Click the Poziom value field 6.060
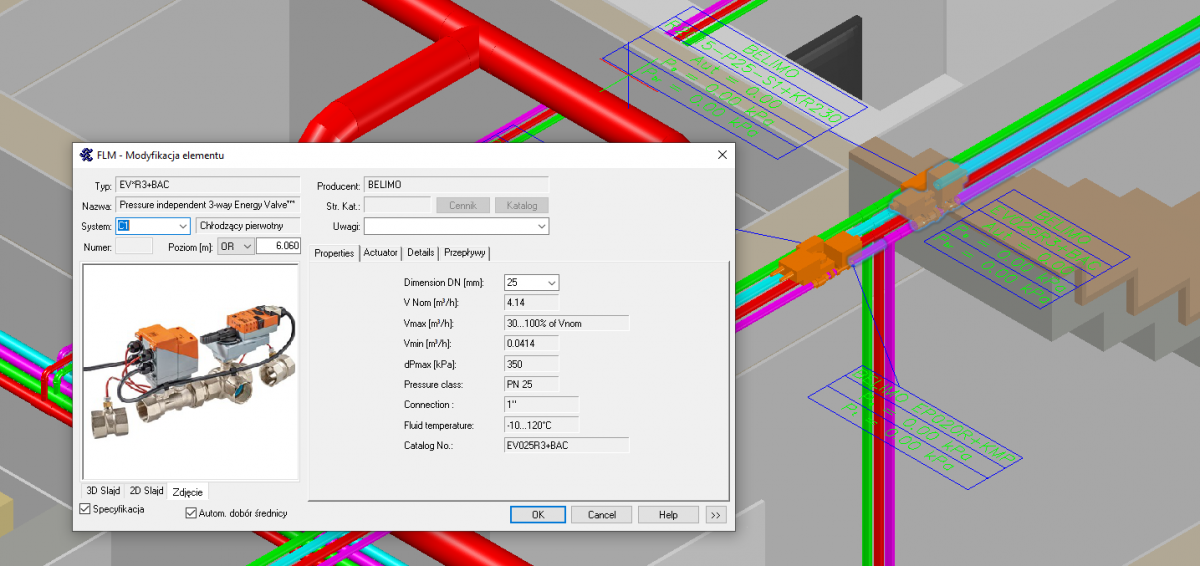The height and width of the screenshot is (566, 1200). [279, 246]
